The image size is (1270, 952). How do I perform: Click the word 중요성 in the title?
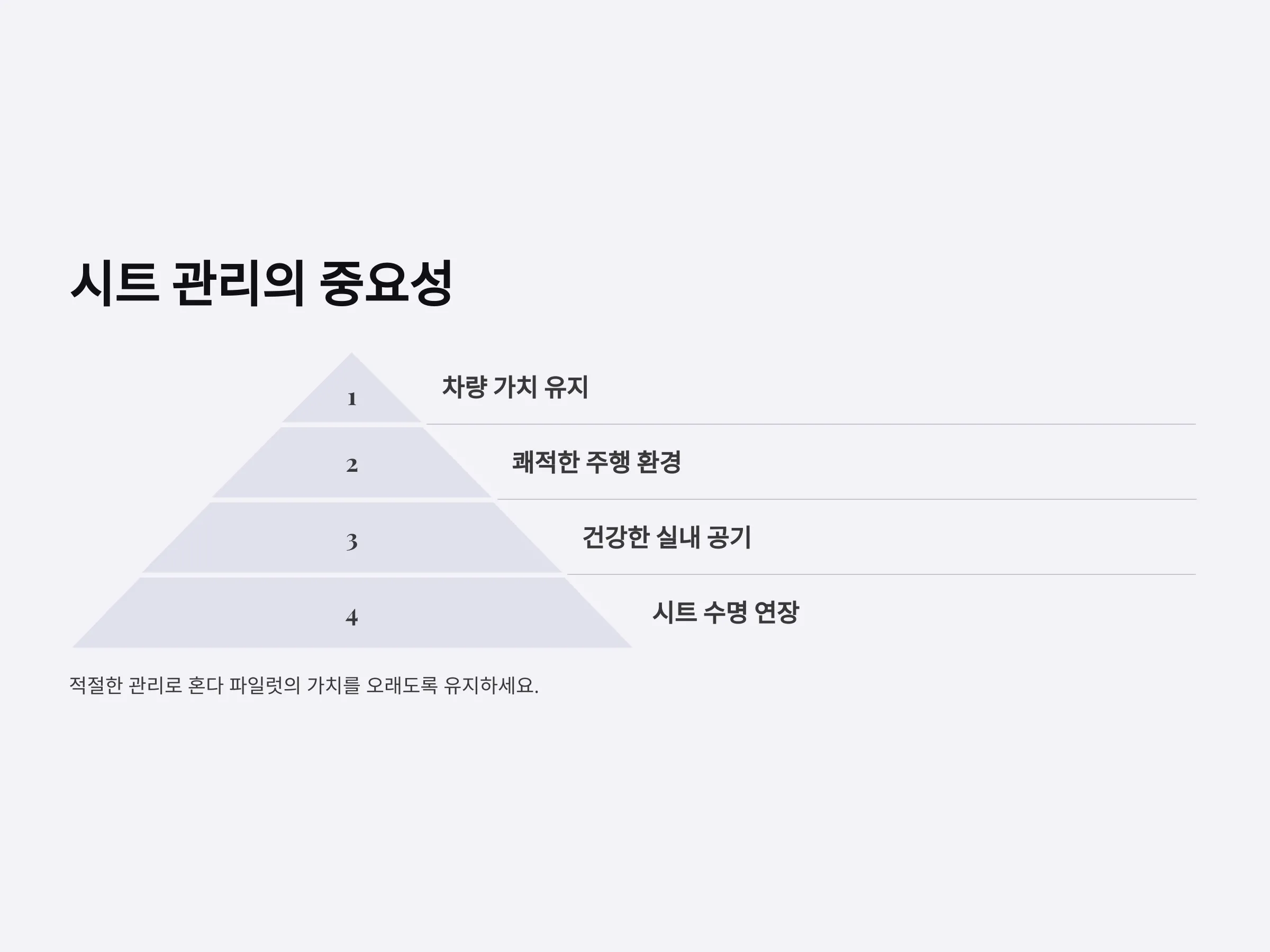click(x=386, y=283)
